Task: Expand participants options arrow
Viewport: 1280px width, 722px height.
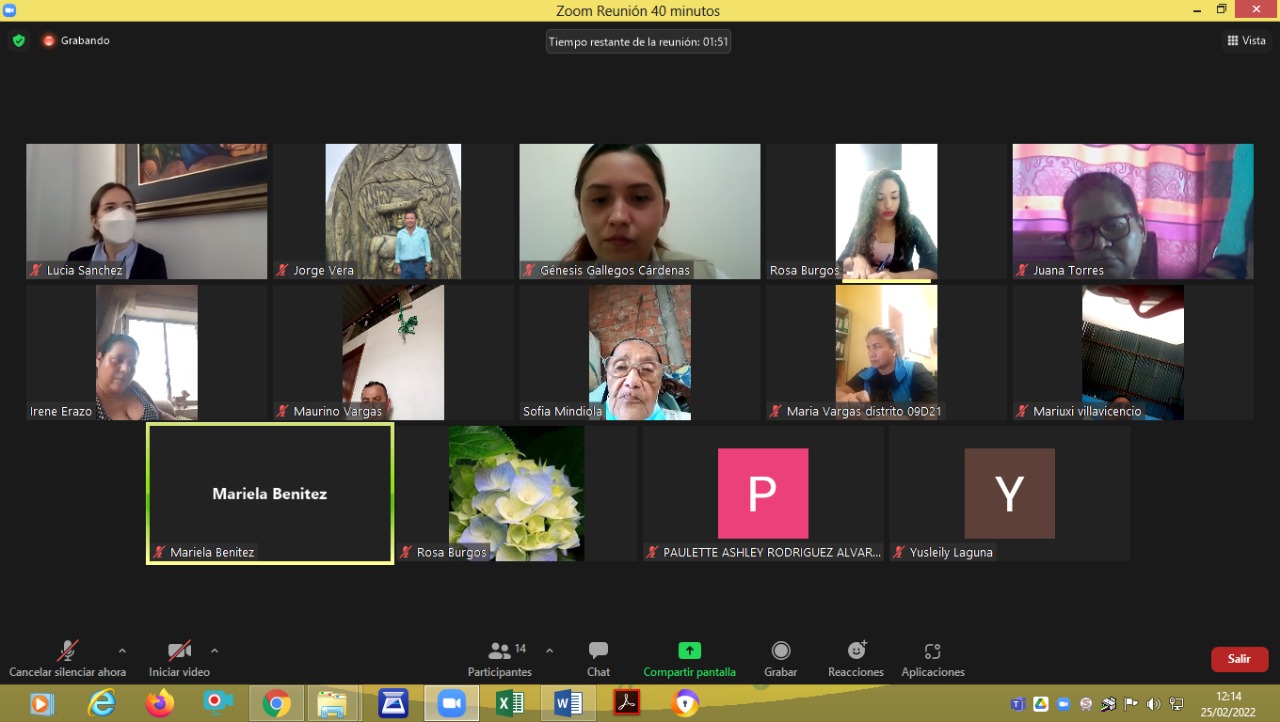Action: (x=549, y=650)
